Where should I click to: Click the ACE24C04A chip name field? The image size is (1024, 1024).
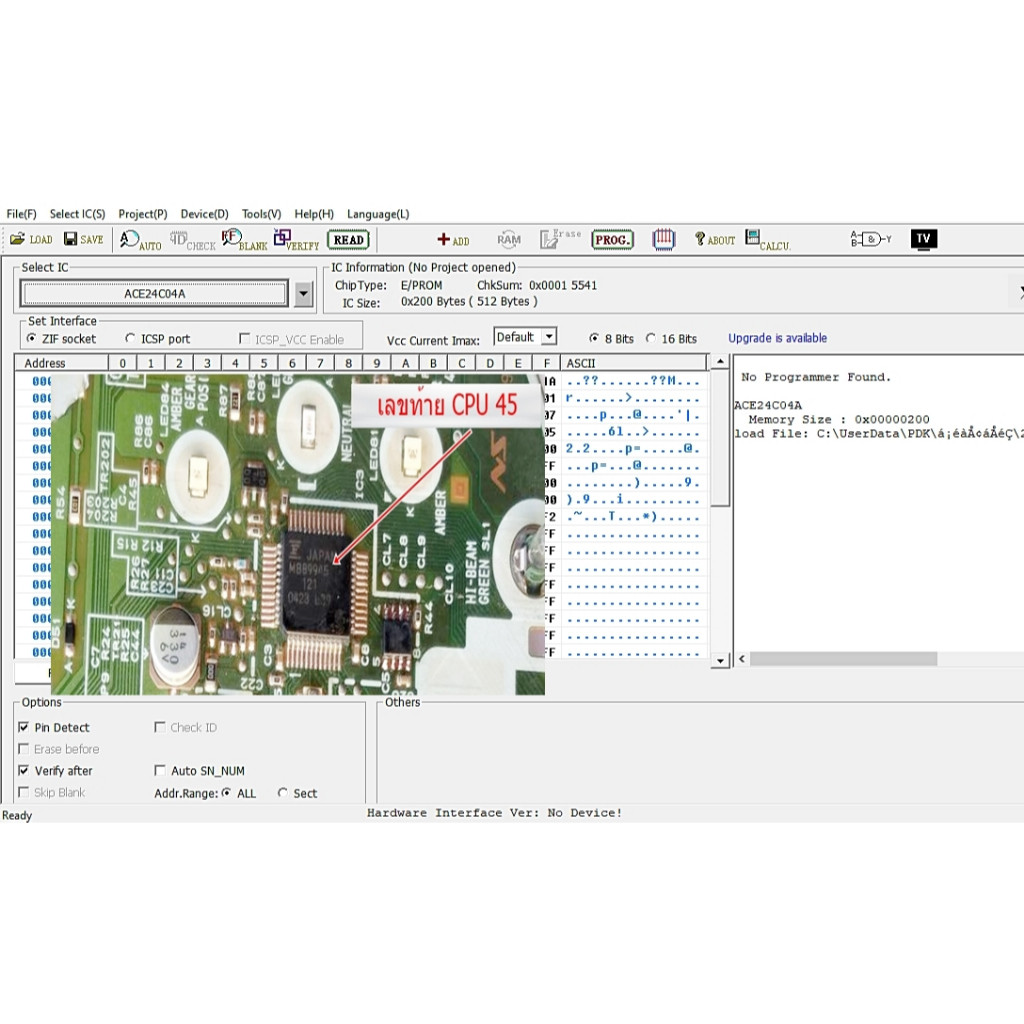click(x=155, y=294)
